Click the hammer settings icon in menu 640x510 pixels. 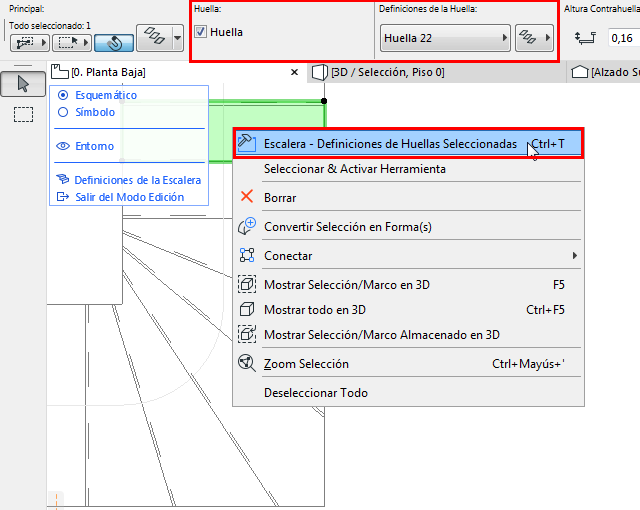click(247, 143)
